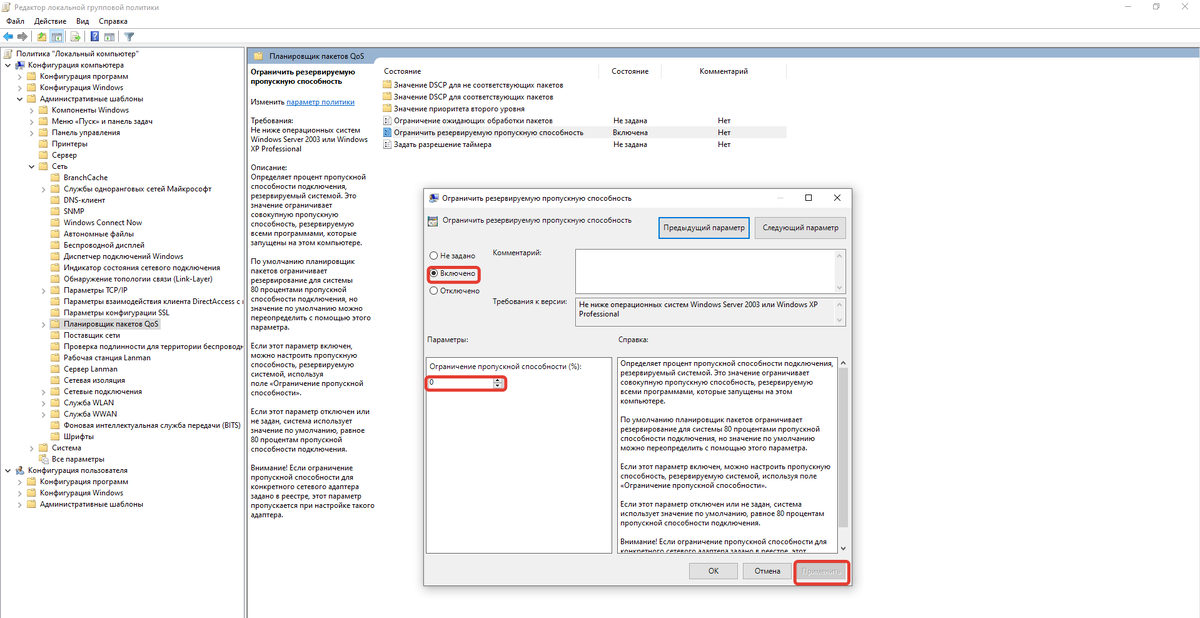Expand Панель управления node
The image size is (1200, 618).
[31, 132]
